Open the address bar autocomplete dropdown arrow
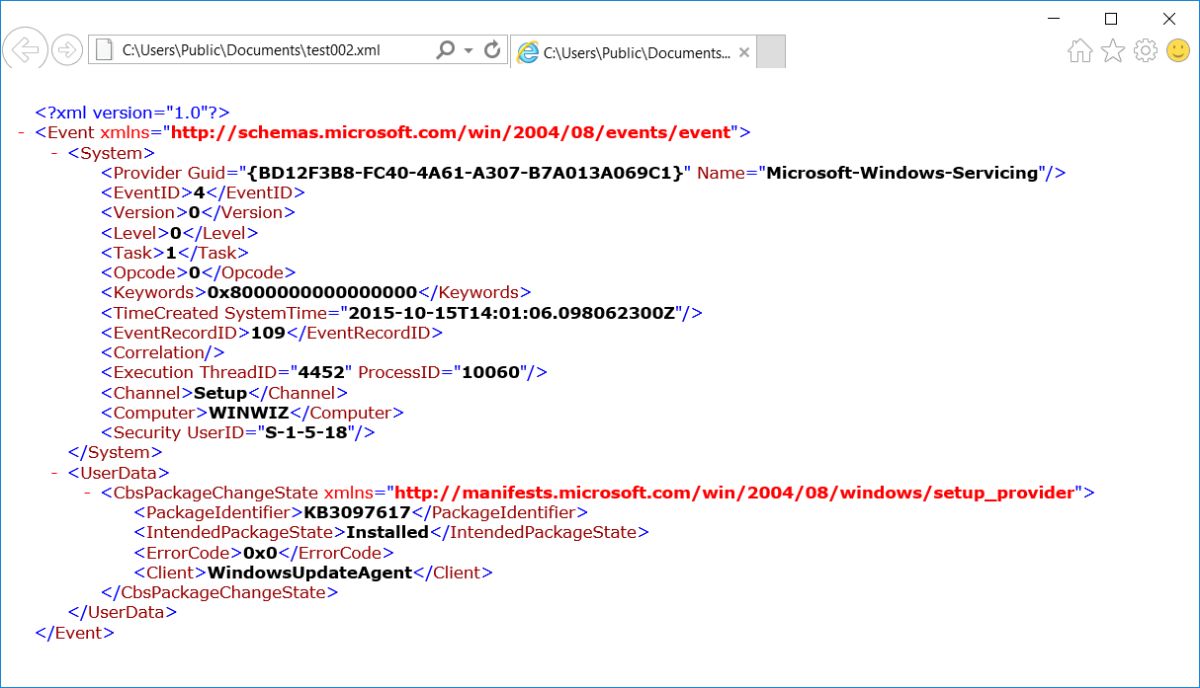The width and height of the screenshot is (1200, 688). point(468,50)
